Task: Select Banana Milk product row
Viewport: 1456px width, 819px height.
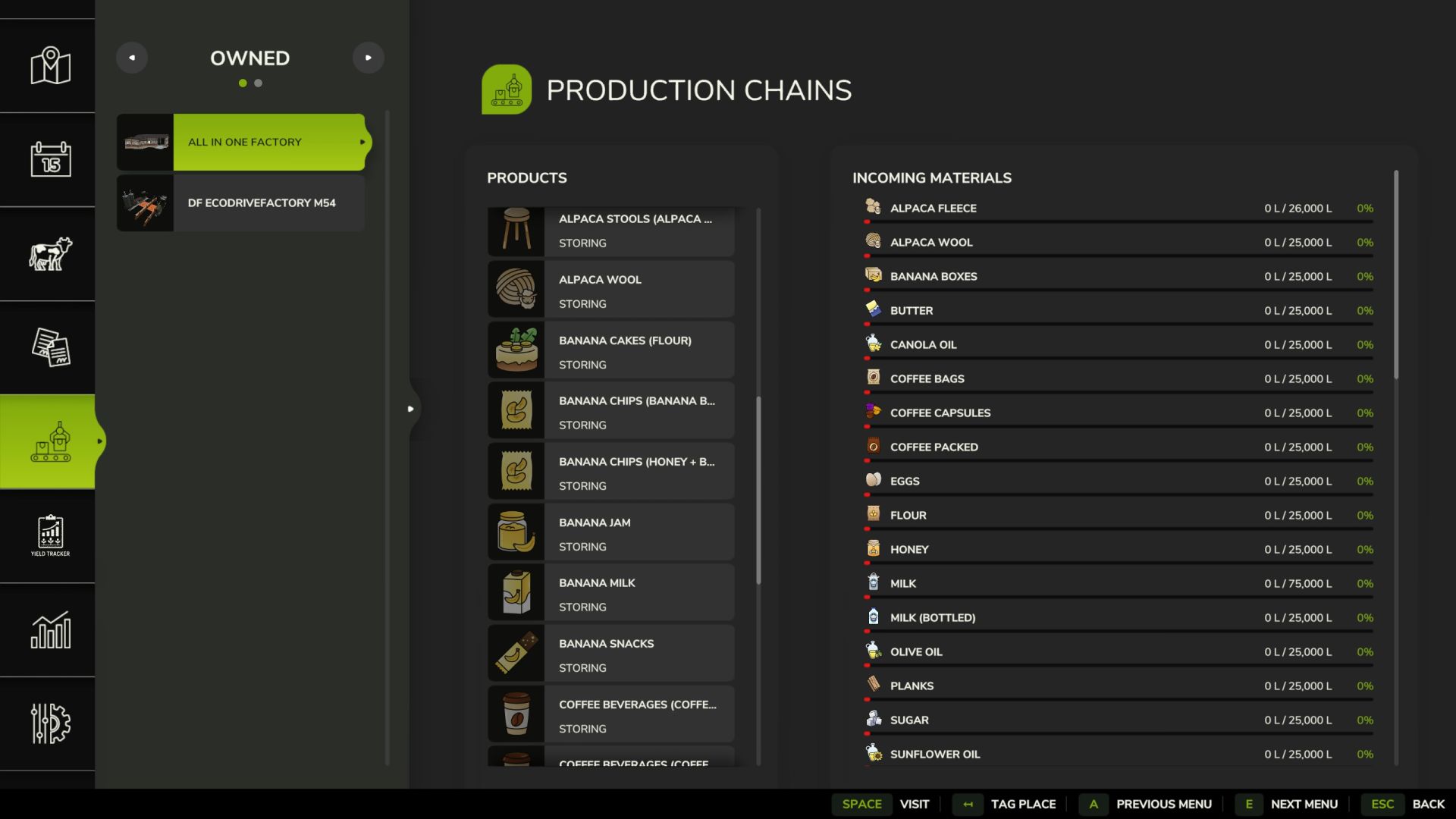Action: click(x=610, y=592)
